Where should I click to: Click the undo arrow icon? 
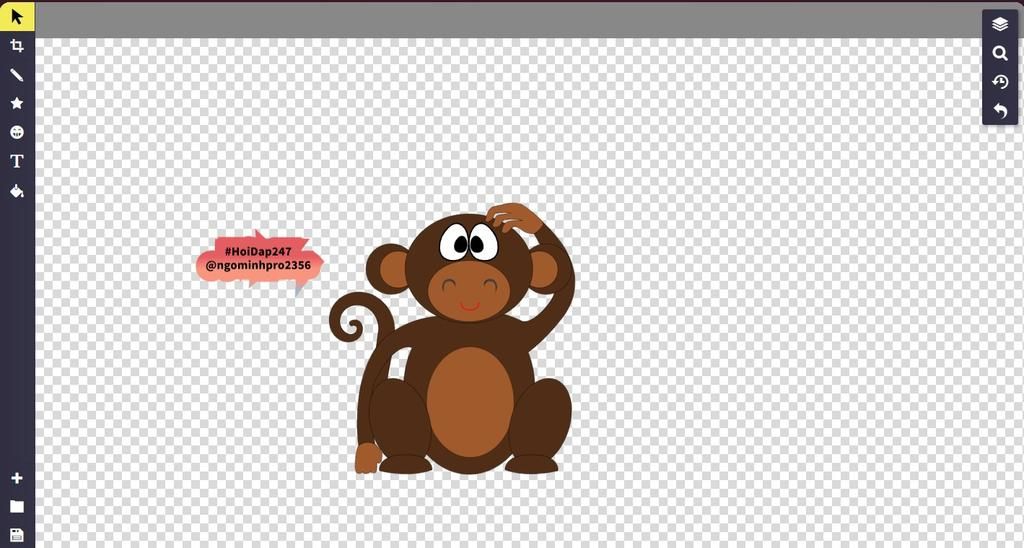[1000, 111]
